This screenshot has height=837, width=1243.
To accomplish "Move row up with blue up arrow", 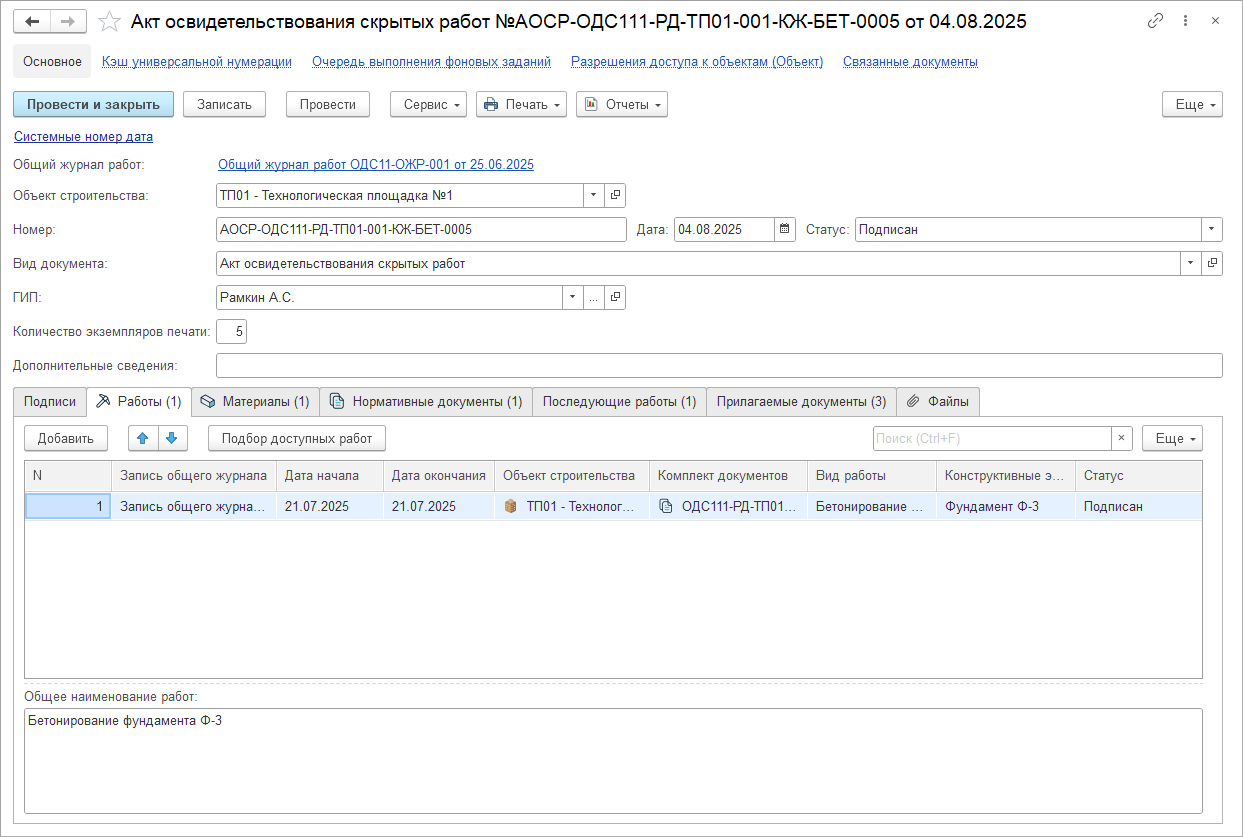I will pyautogui.click(x=143, y=438).
